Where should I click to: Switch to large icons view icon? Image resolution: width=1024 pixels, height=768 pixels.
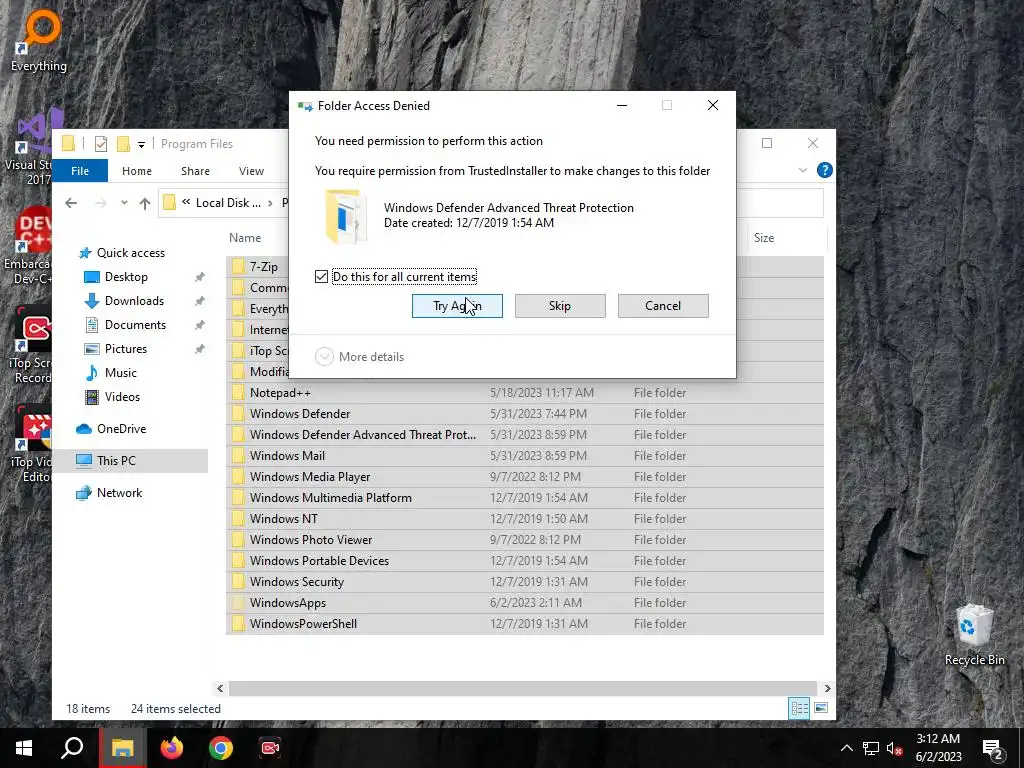click(x=821, y=708)
